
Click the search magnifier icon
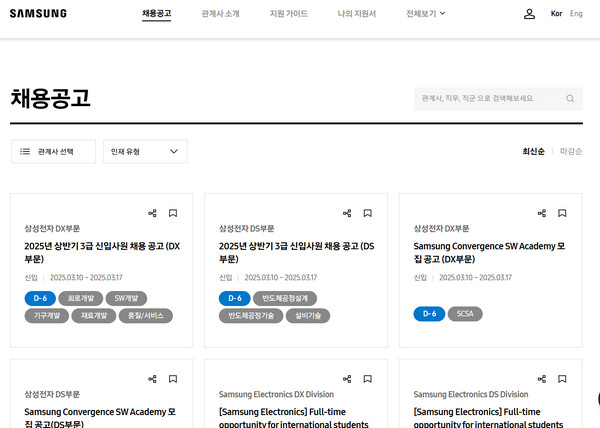pyautogui.click(x=570, y=99)
